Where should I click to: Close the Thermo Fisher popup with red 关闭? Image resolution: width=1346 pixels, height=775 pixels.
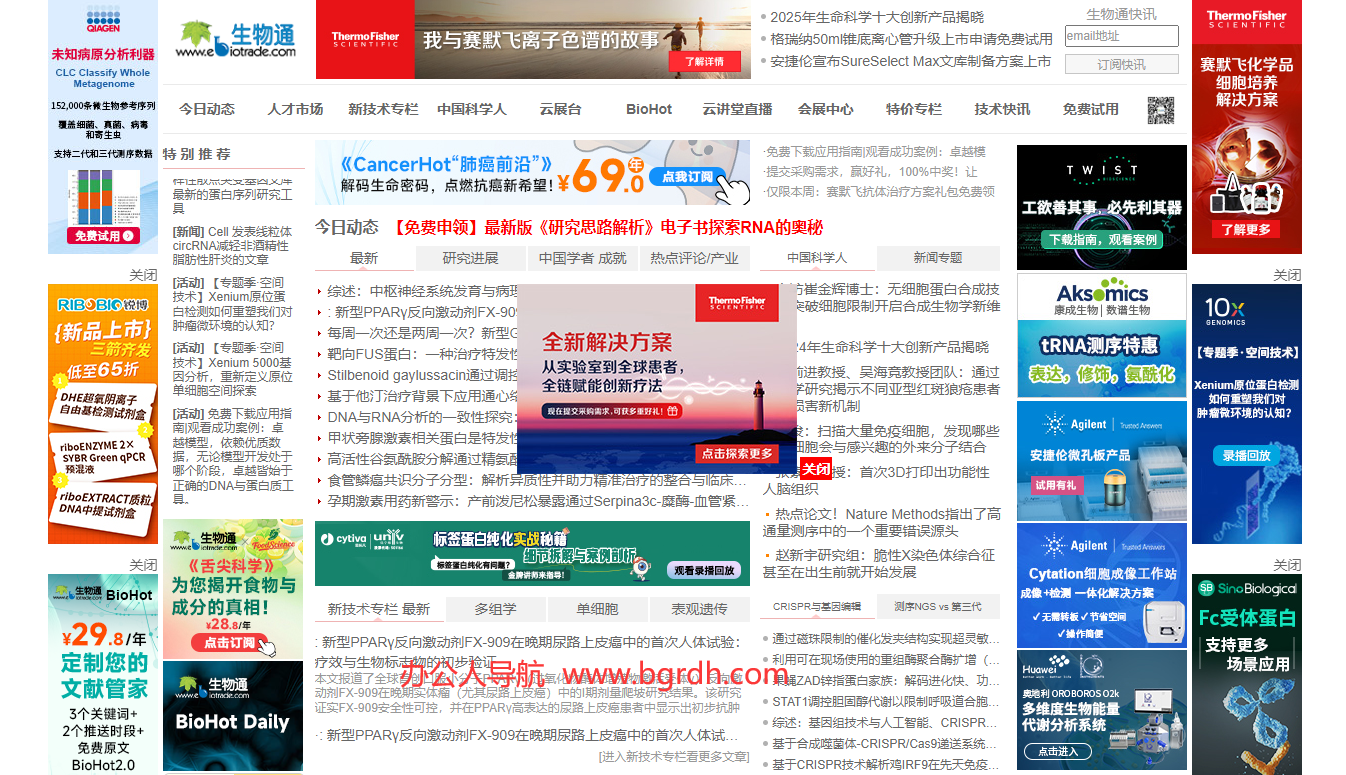coord(815,469)
